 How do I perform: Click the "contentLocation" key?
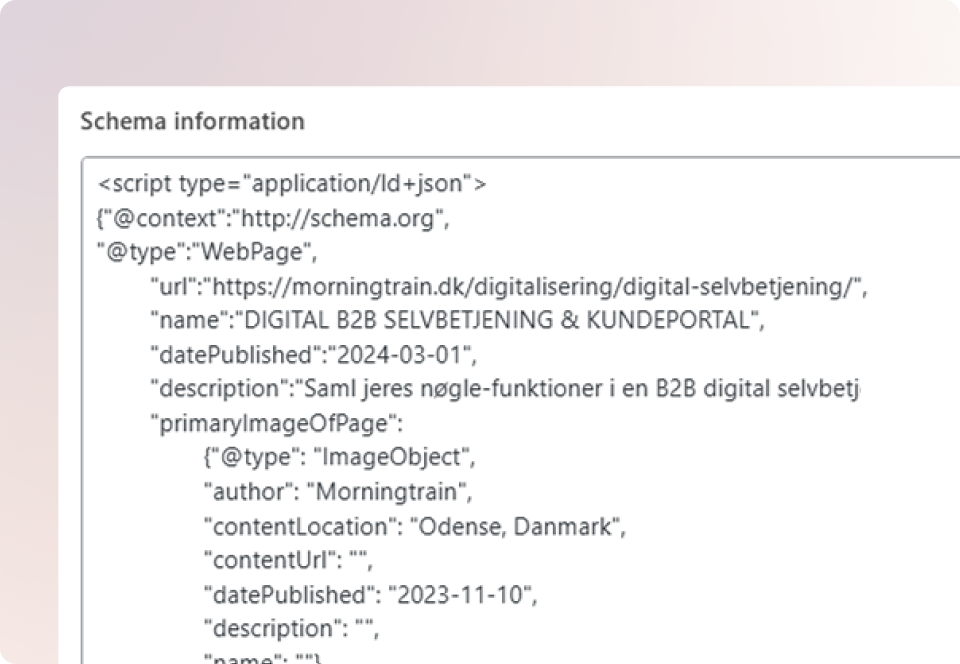(x=295, y=526)
